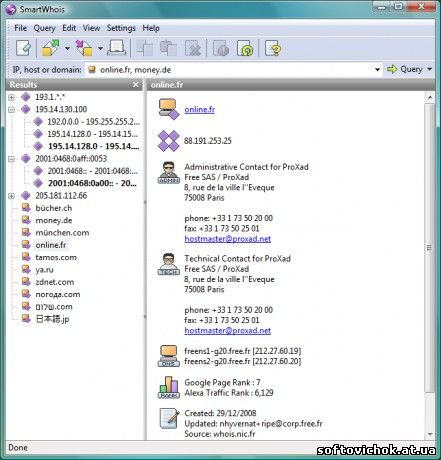
Task: Click the Save results toolbar icon
Action: (x=84, y=49)
